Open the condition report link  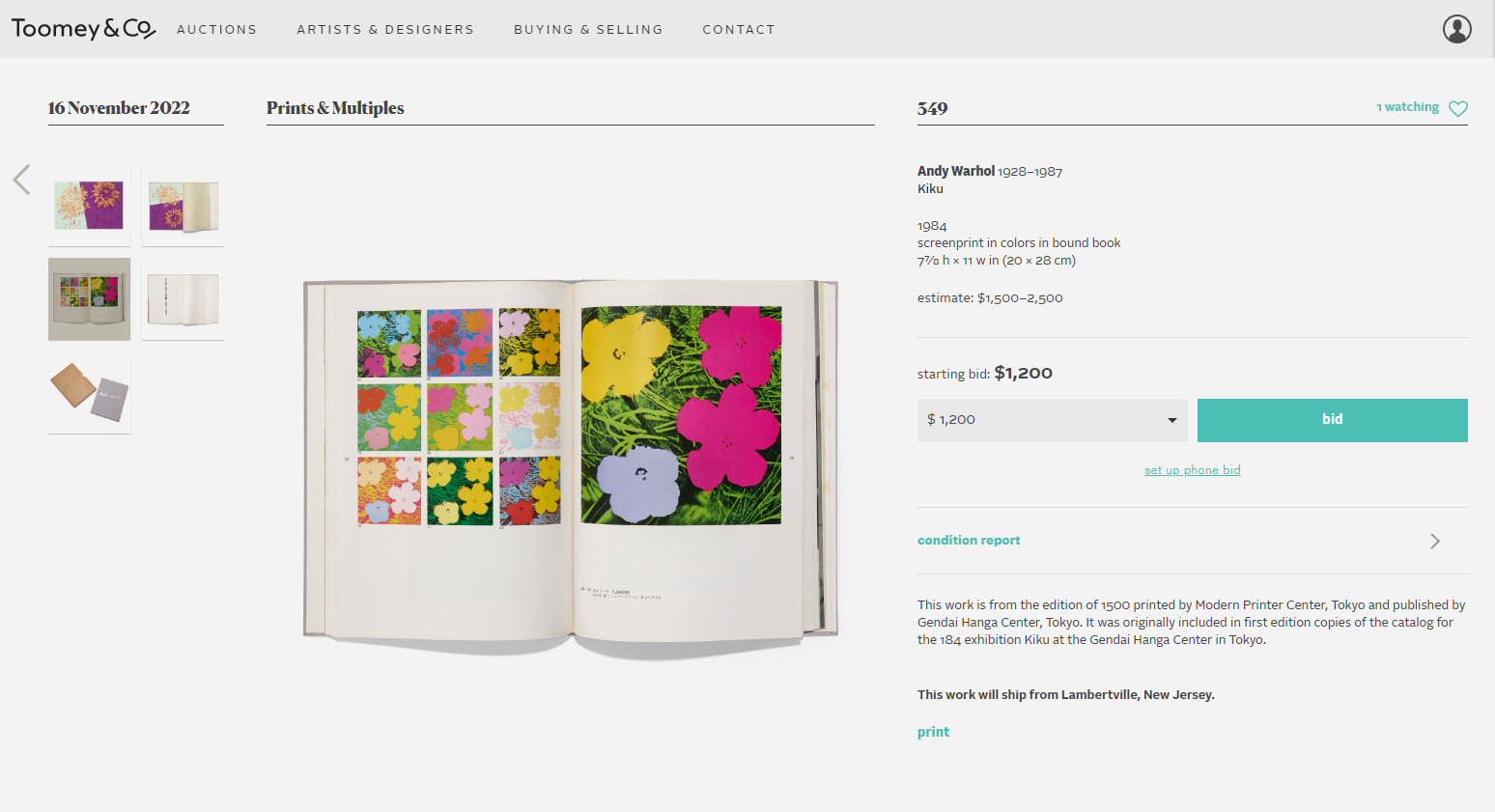point(969,541)
